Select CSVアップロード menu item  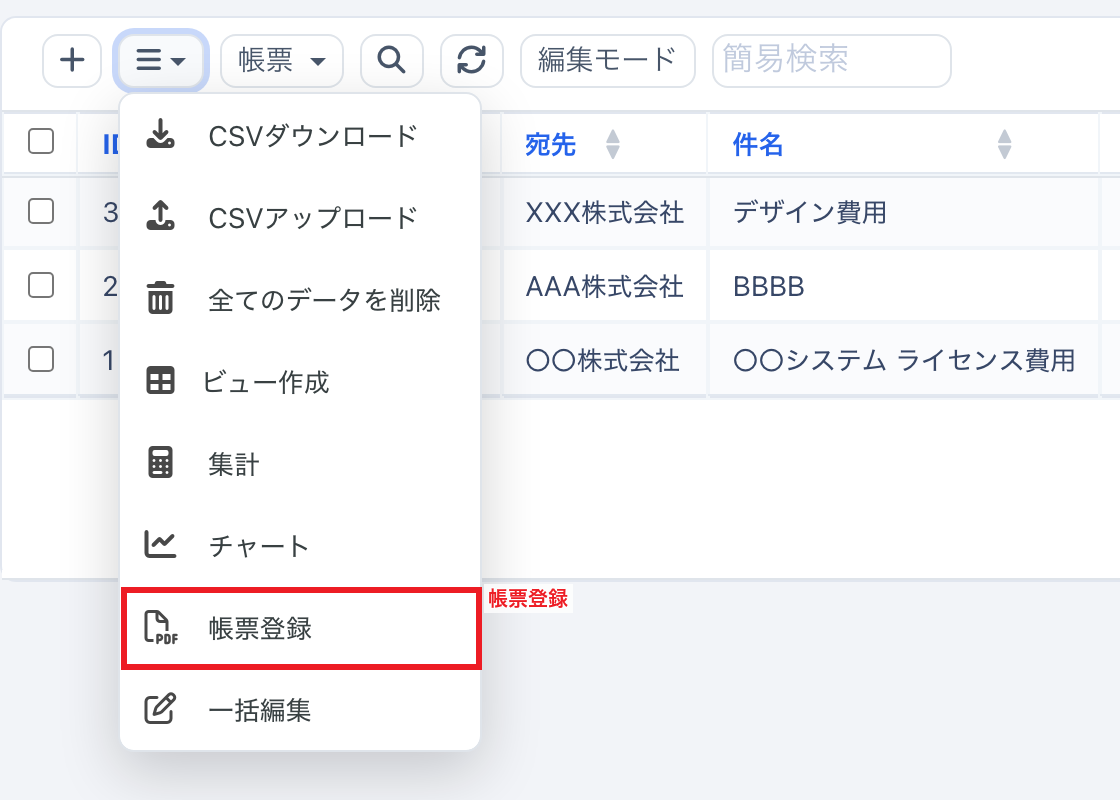click(x=300, y=218)
